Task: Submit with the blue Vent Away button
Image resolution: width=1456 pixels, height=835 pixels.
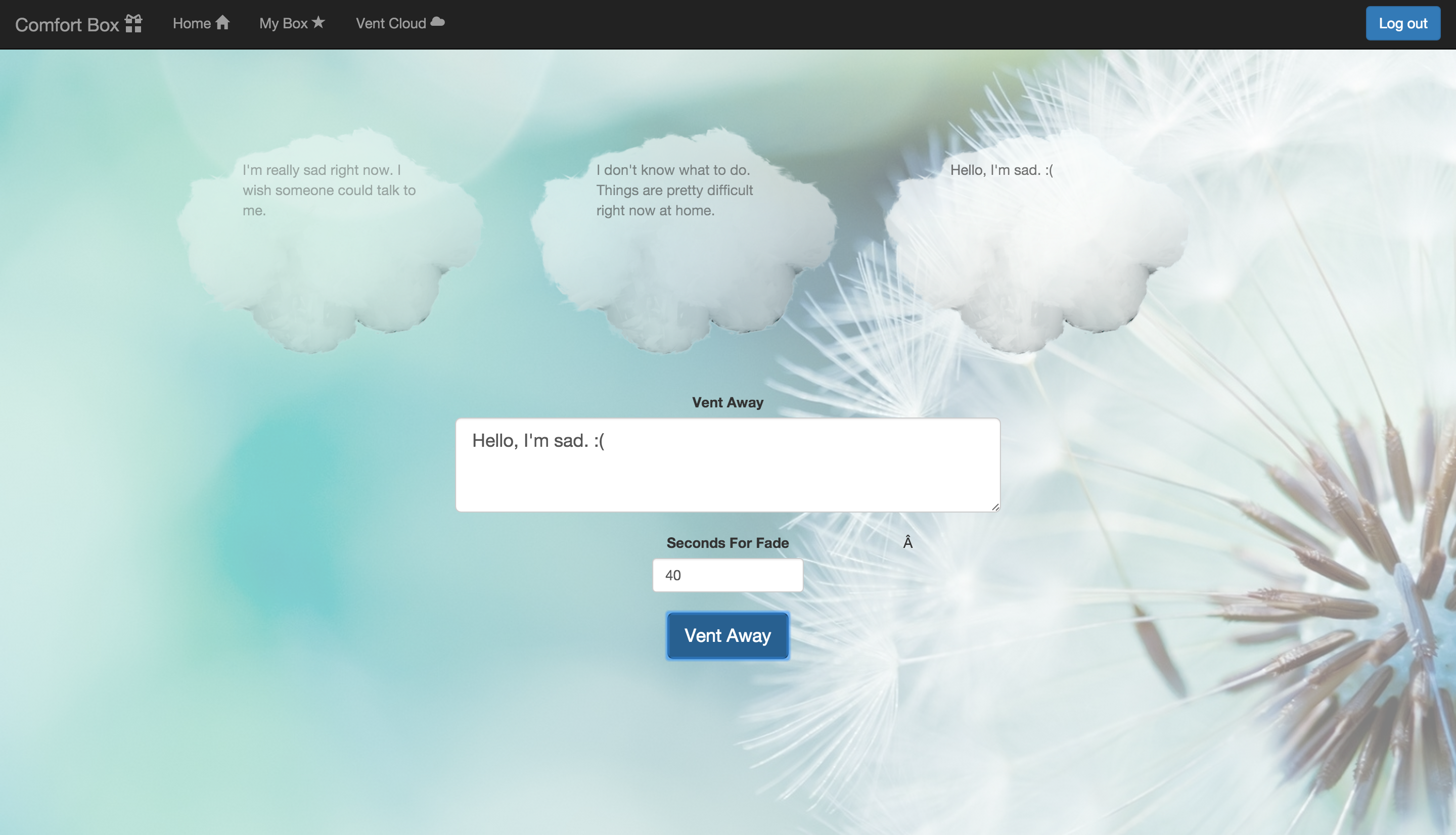Action: coord(727,635)
